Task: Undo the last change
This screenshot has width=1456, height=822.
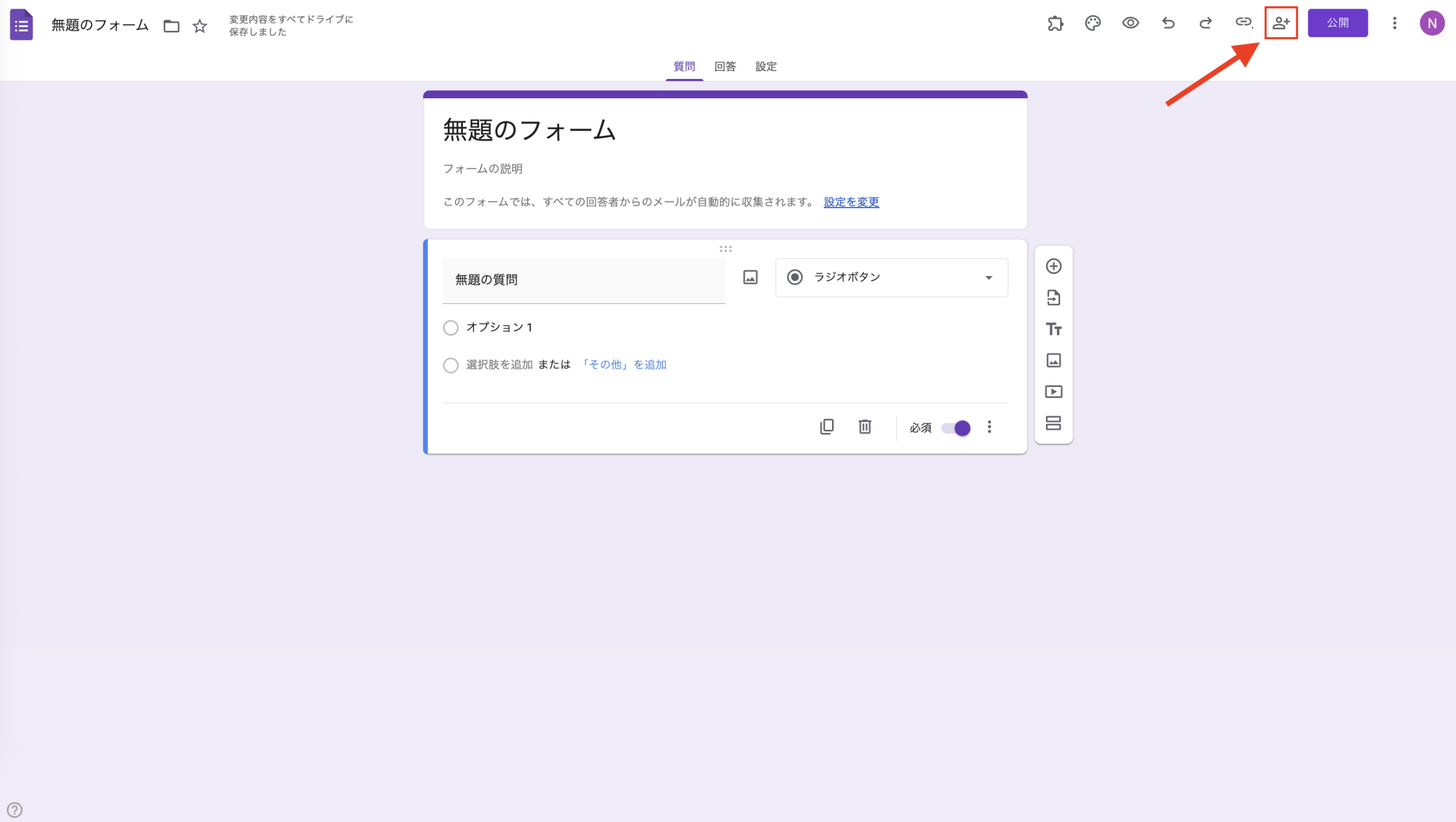Action: click(1168, 23)
